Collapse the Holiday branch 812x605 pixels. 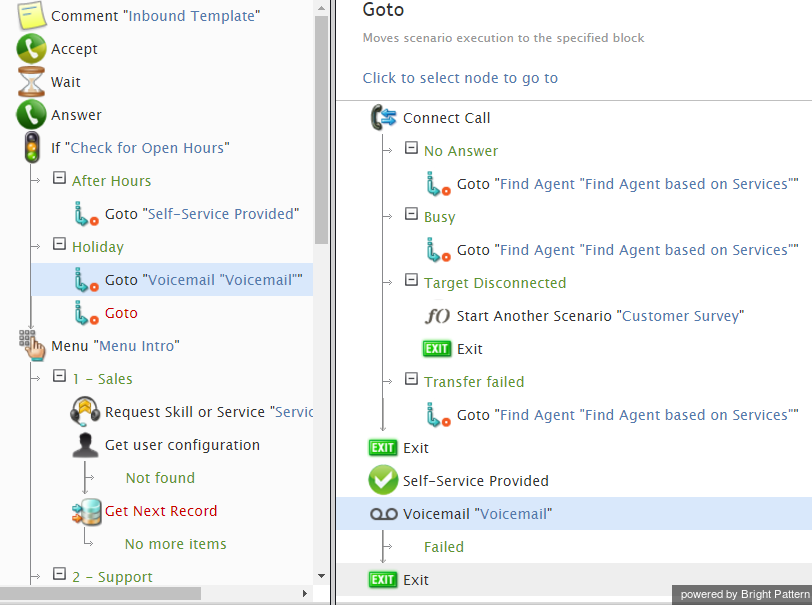coord(60,244)
